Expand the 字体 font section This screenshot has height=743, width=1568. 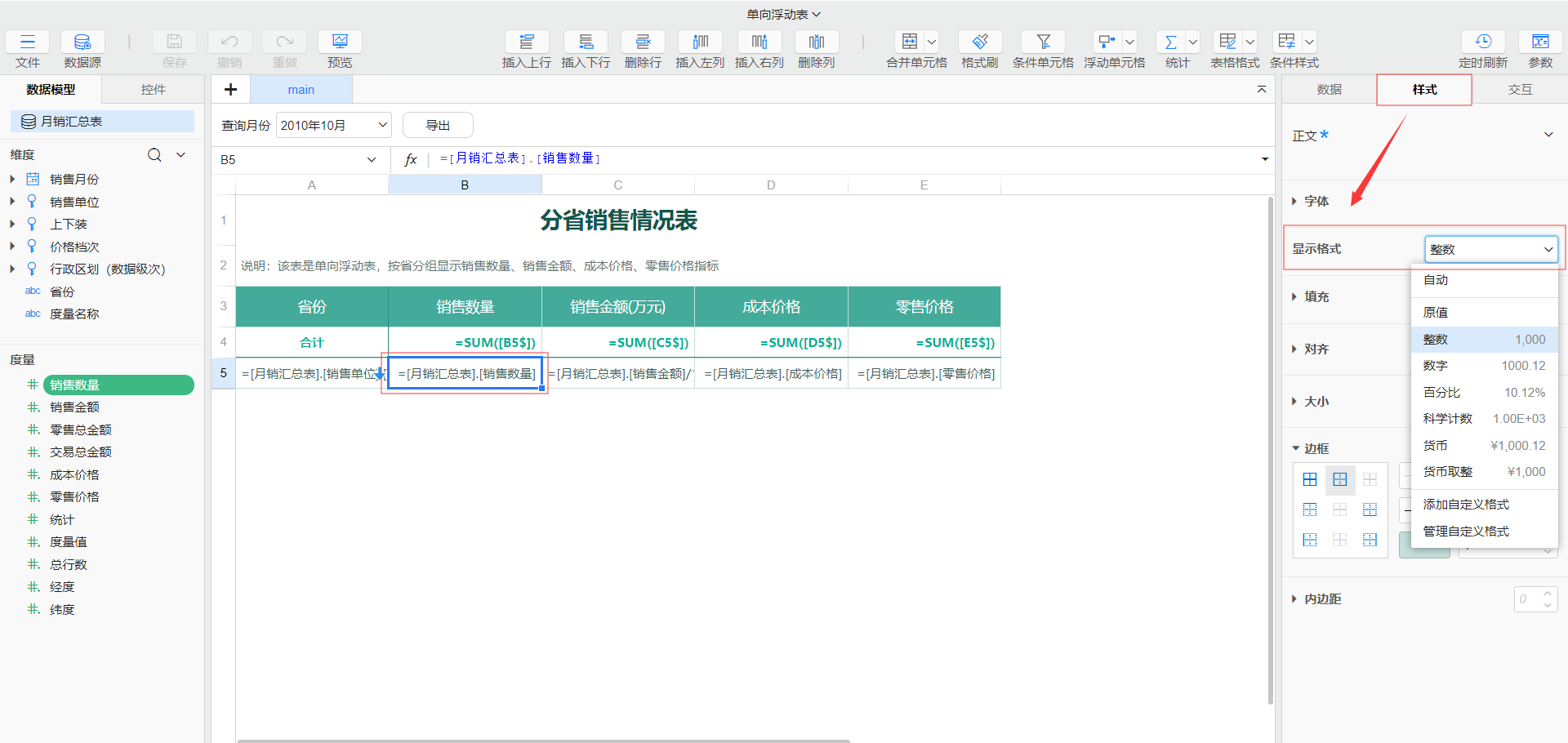click(x=1316, y=201)
